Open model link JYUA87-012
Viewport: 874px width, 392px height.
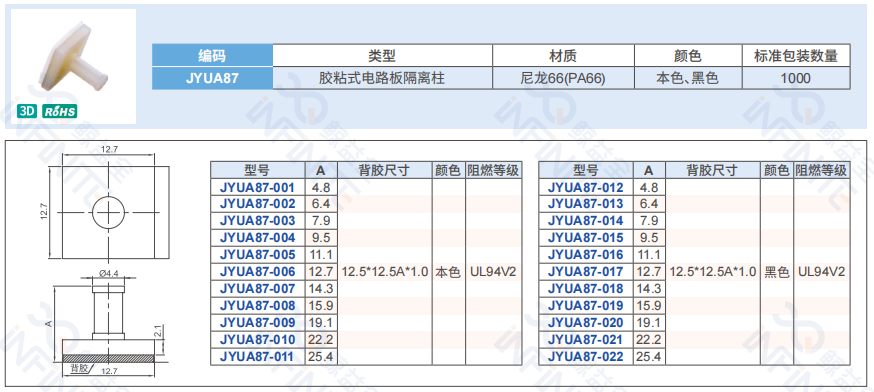(x=585, y=187)
